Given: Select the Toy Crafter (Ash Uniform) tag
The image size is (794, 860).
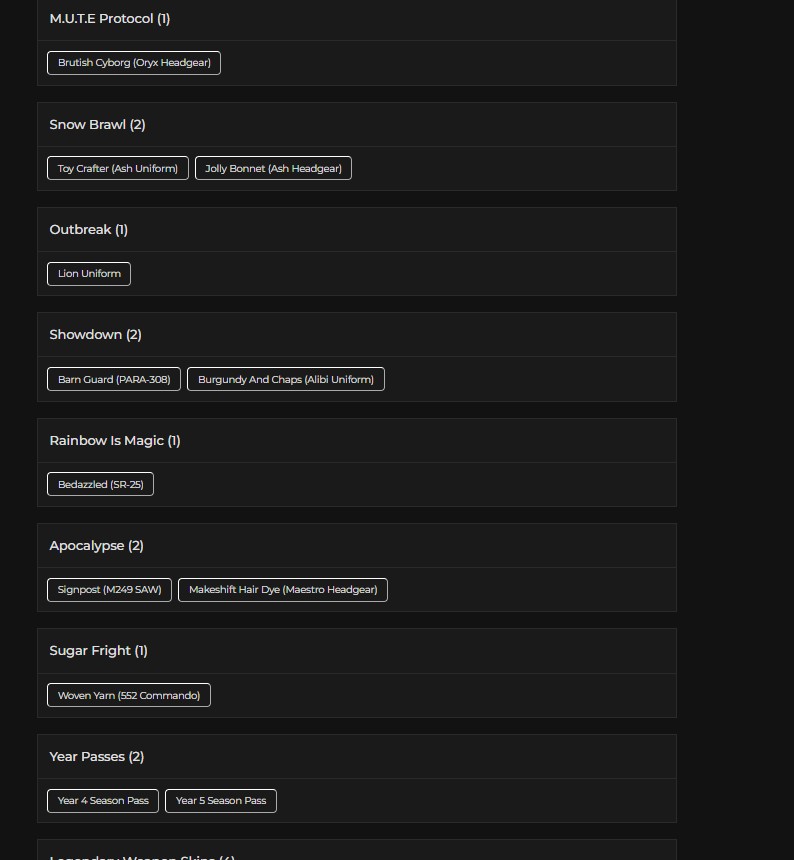Looking at the screenshot, I should (x=118, y=168).
